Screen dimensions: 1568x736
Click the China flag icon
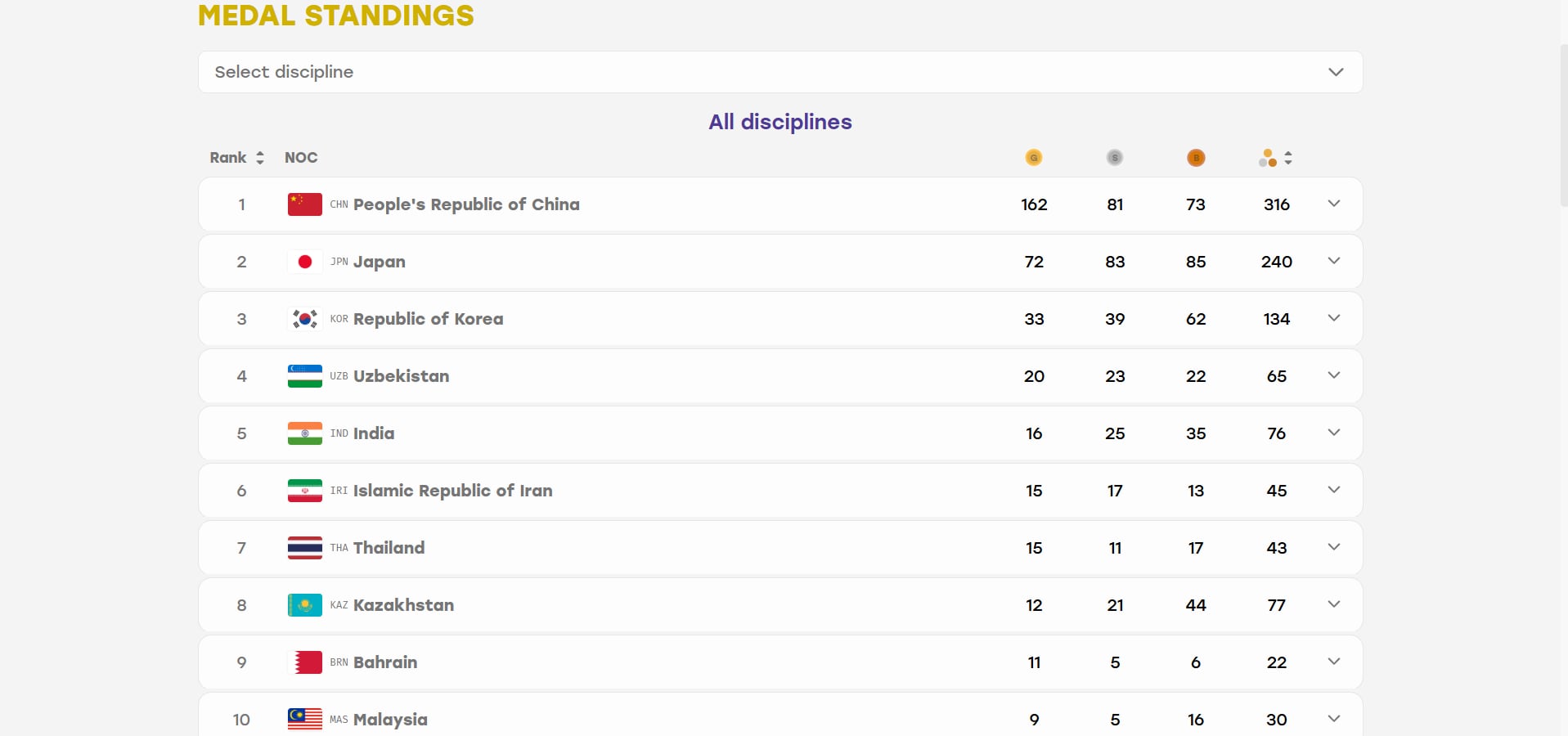coord(304,204)
